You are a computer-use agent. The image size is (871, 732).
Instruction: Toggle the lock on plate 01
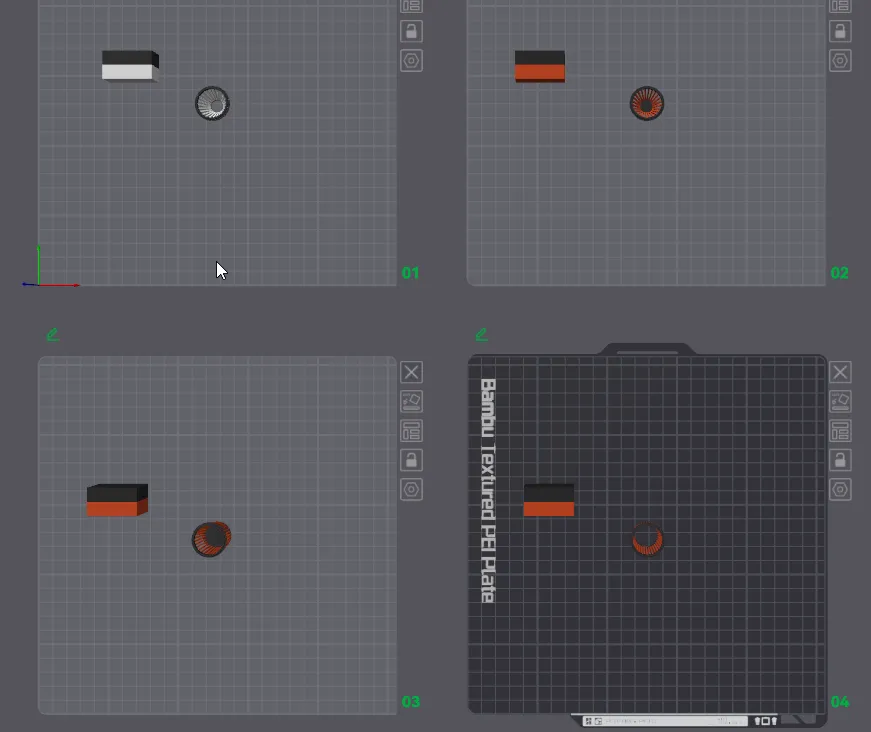pyautogui.click(x=411, y=31)
